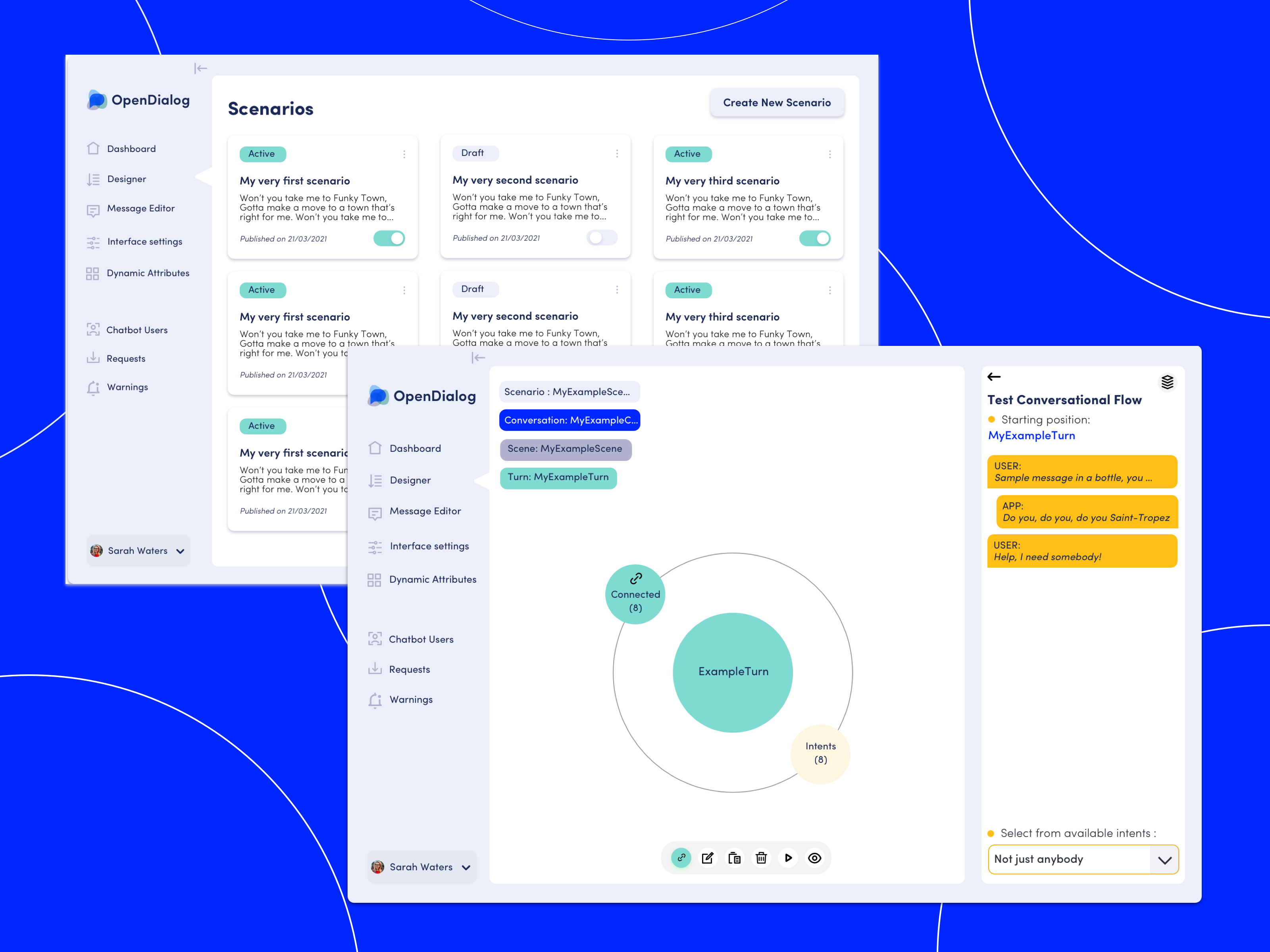This screenshot has width=1270, height=952.
Task: Click Active badge on first-row third scenario
Action: [688, 154]
